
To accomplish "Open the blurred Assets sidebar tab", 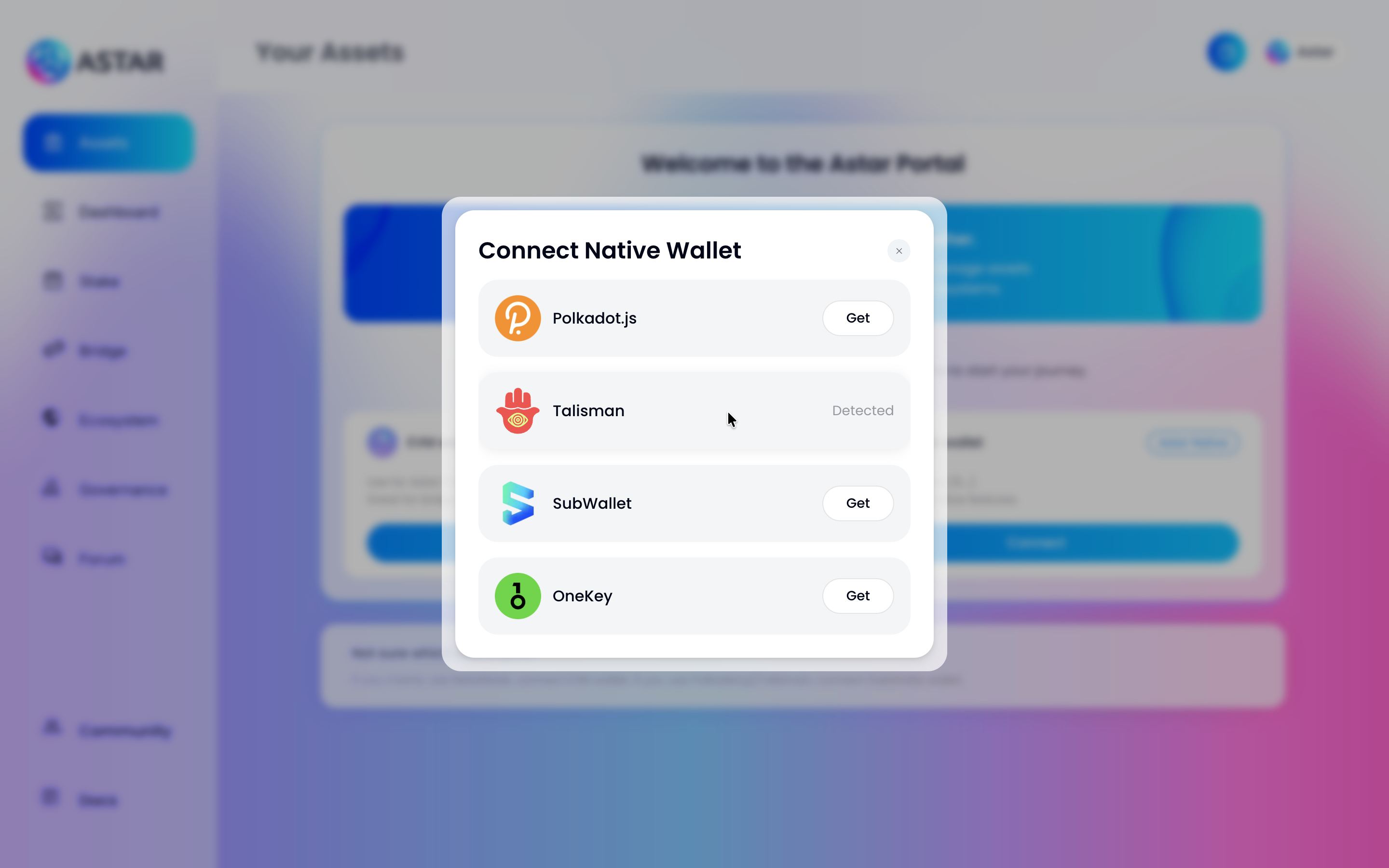I will point(109,142).
